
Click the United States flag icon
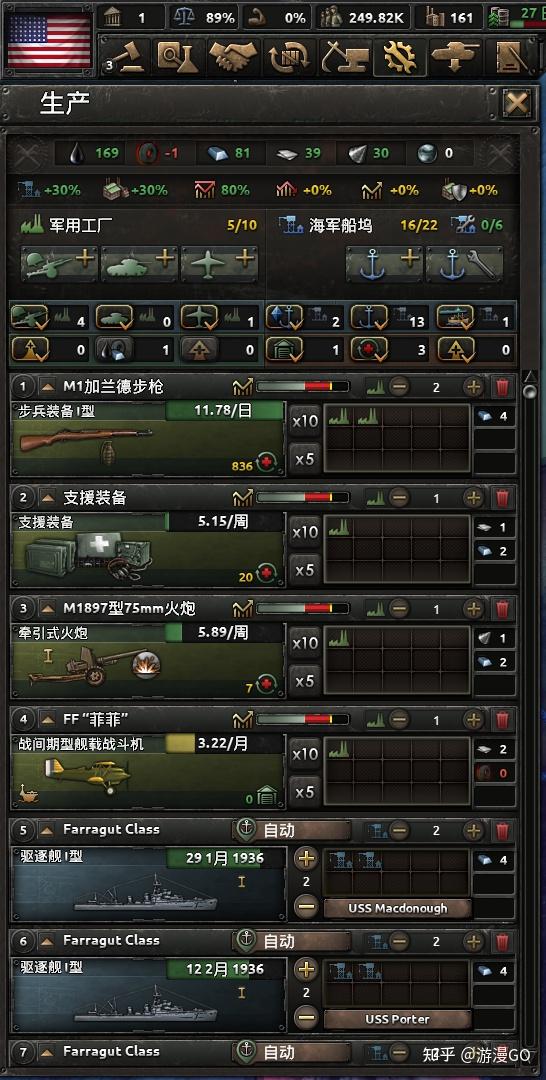tap(49, 39)
